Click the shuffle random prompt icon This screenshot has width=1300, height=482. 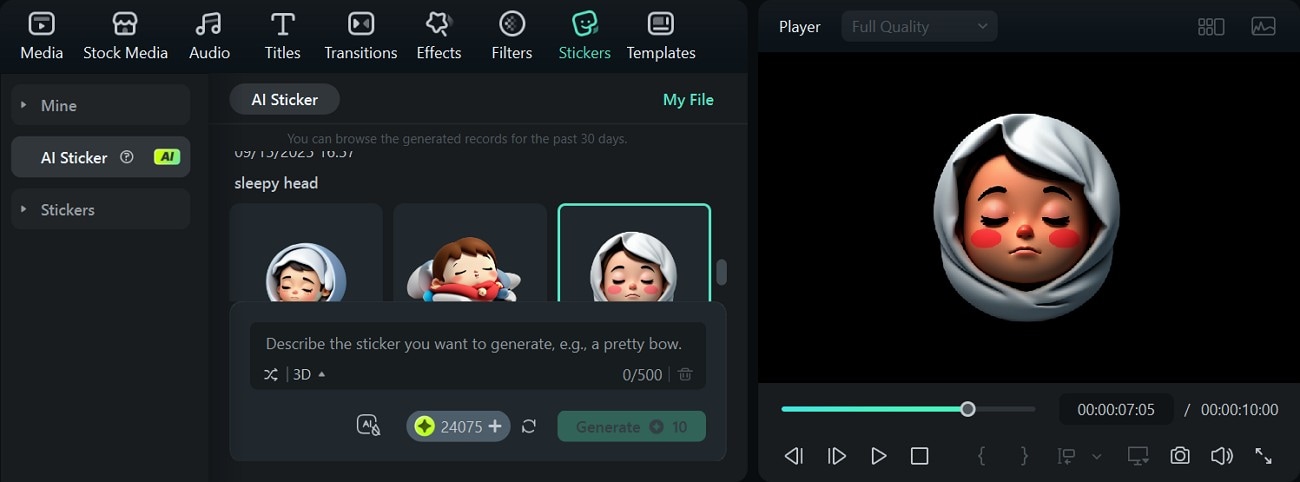pyautogui.click(x=271, y=374)
